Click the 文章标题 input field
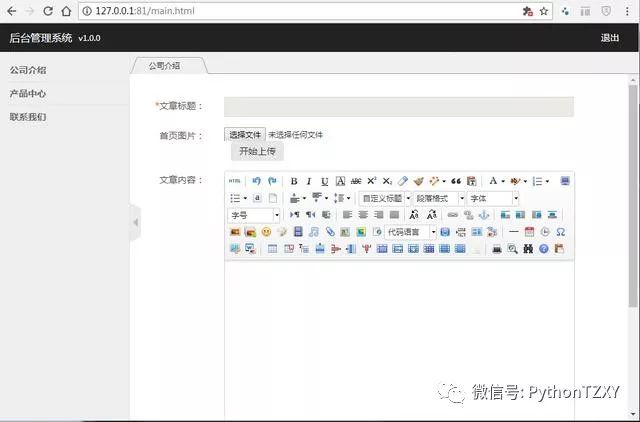The width and height of the screenshot is (640, 422). pyautogui.click(x=399, y=107)
